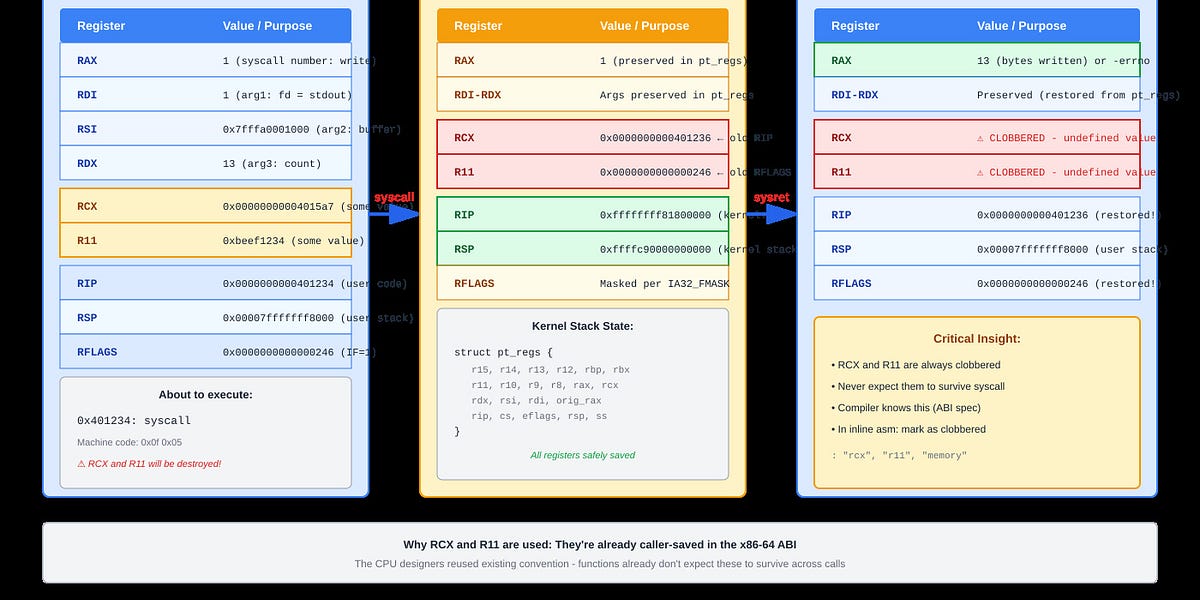
Task: Expand the Critical Insight panel
Action: point(977,400)
